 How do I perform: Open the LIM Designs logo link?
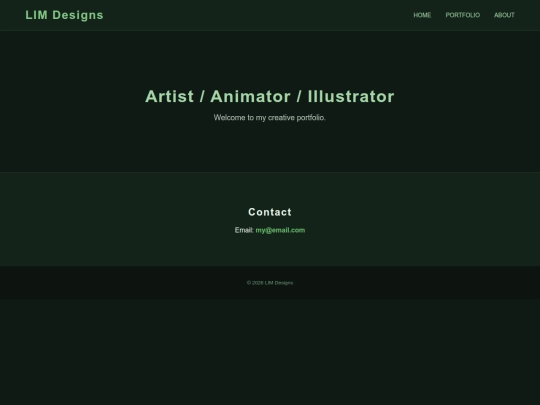coord(64,15)
